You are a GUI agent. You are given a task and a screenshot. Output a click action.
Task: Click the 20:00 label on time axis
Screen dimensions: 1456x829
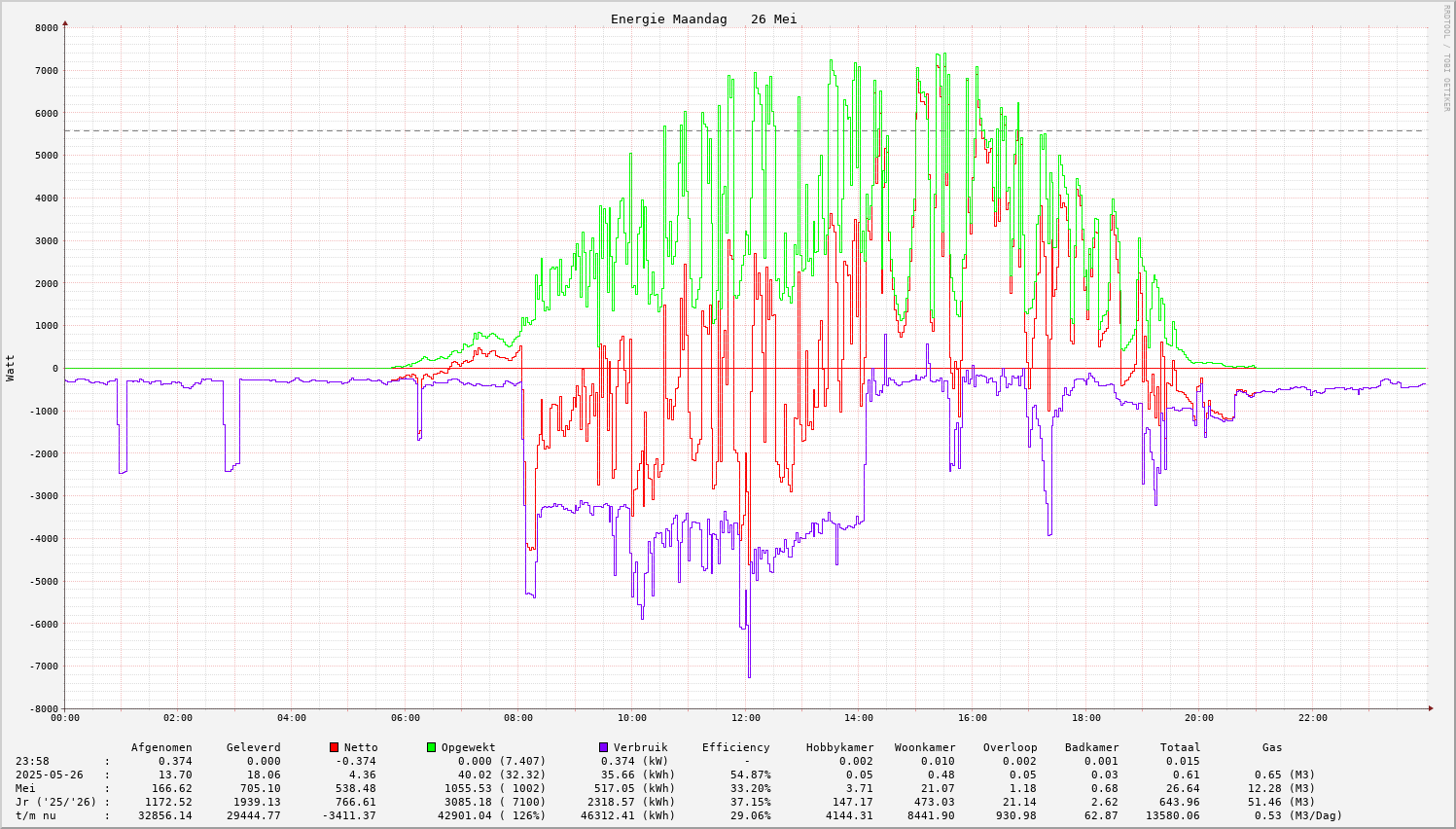(x=1198, y=718)
